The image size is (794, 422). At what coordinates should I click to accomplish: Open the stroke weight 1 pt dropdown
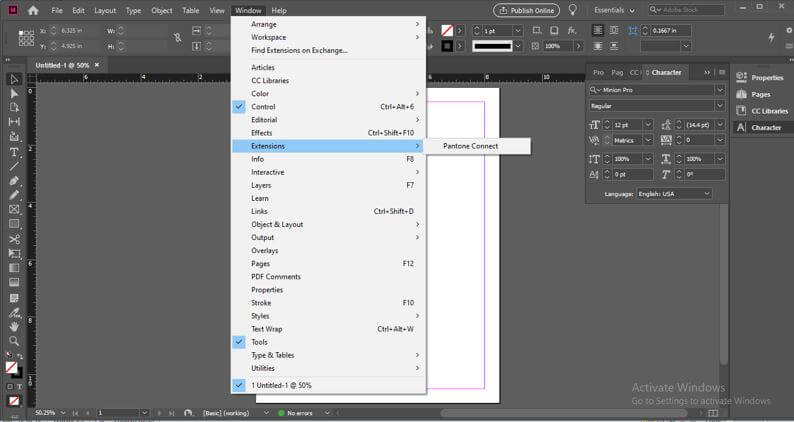point(518,31)
